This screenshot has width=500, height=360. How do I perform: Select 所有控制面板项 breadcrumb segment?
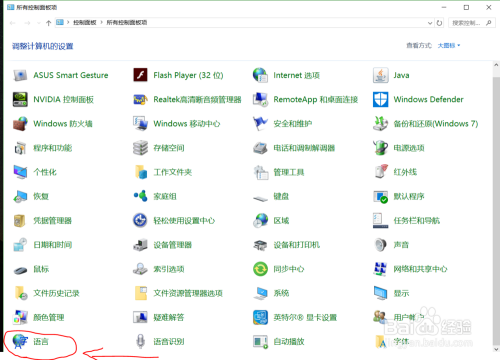point(127,23)
